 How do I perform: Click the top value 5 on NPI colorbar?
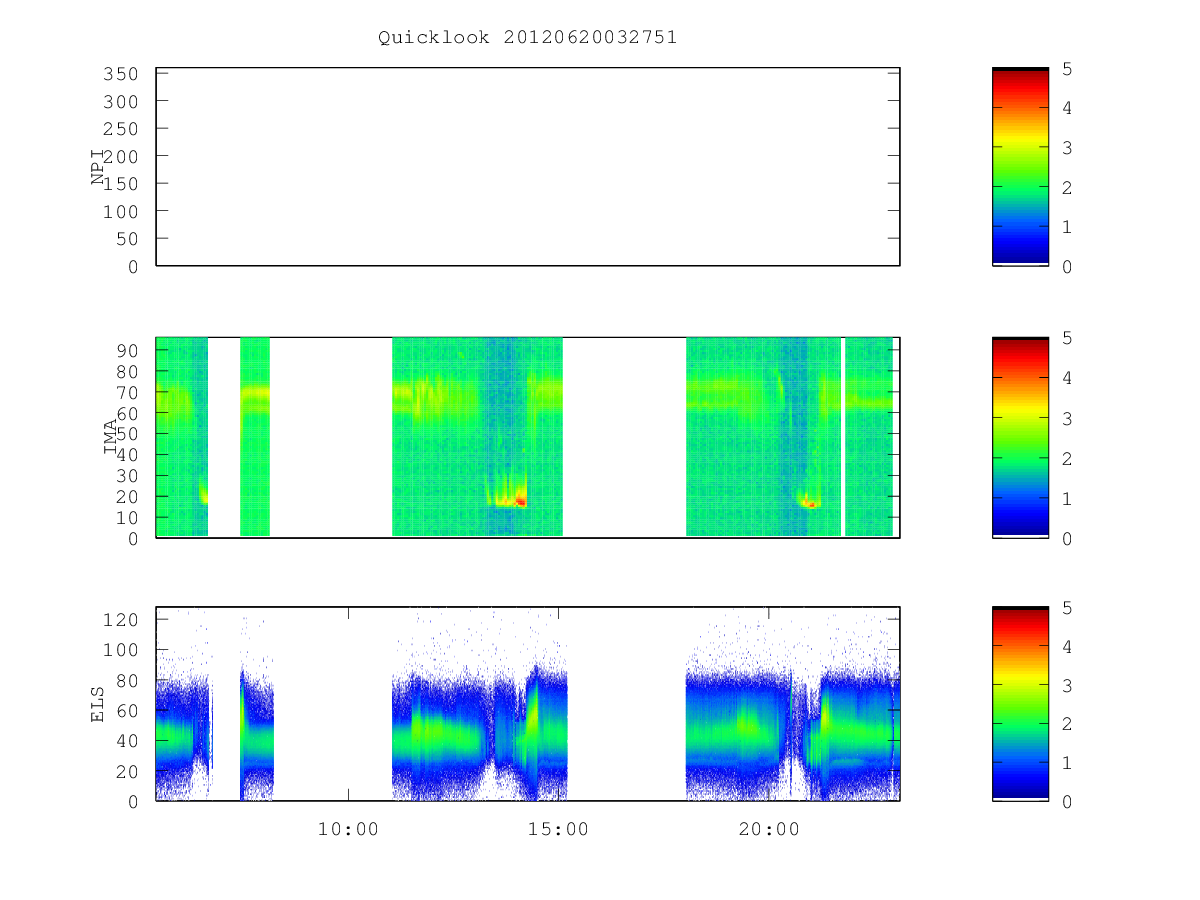tap(1068, 69)
